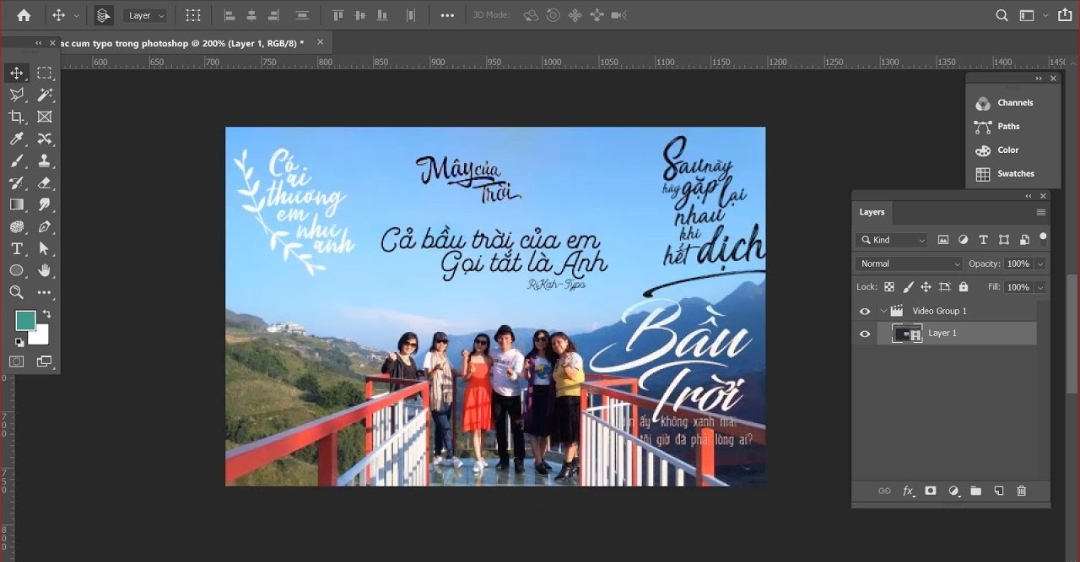
Task: Activate the Hand tool
Action: click(45, 271)
